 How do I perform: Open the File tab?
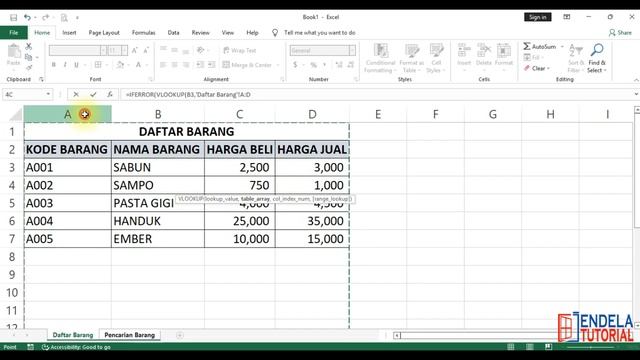pyautogui.click(x=14, y=33)
